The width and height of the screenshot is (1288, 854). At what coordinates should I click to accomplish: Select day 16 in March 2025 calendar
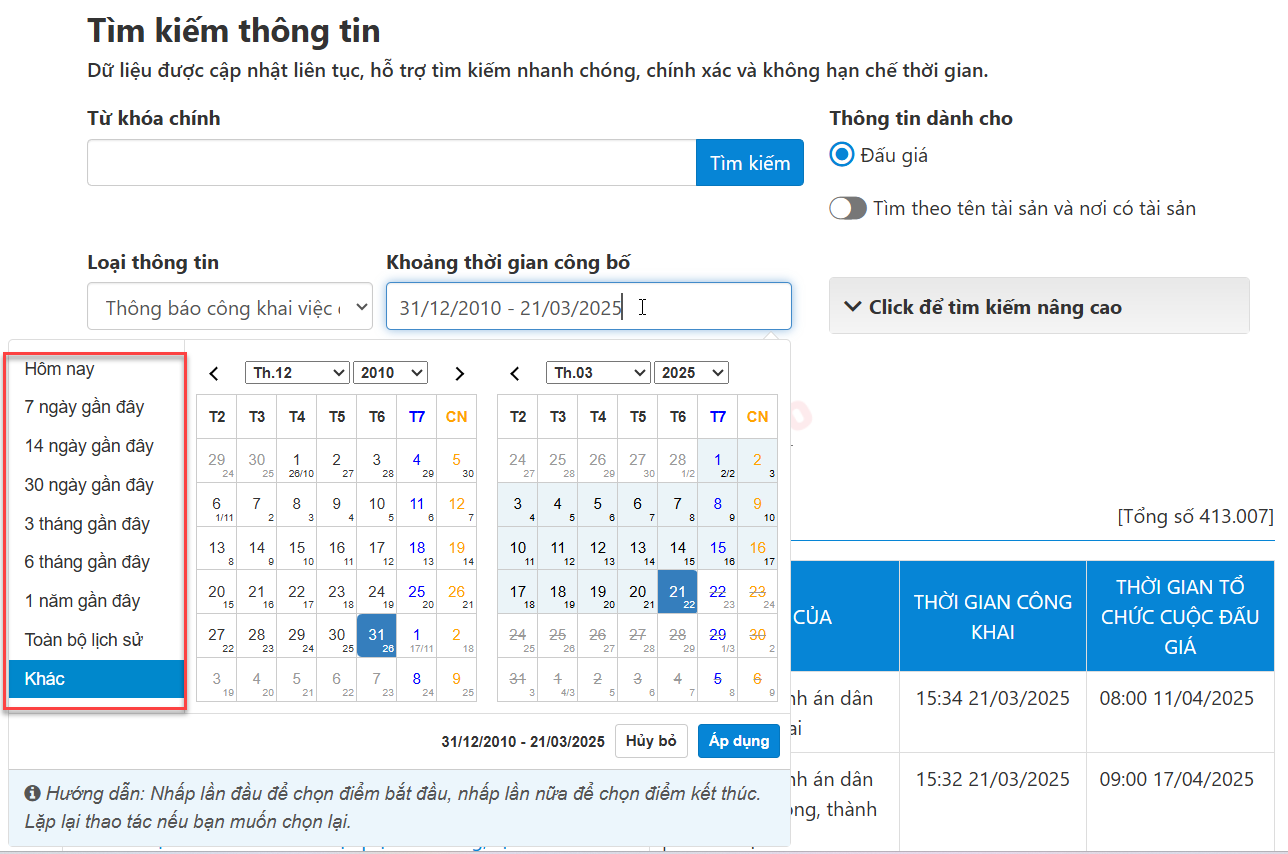point(758,549)
